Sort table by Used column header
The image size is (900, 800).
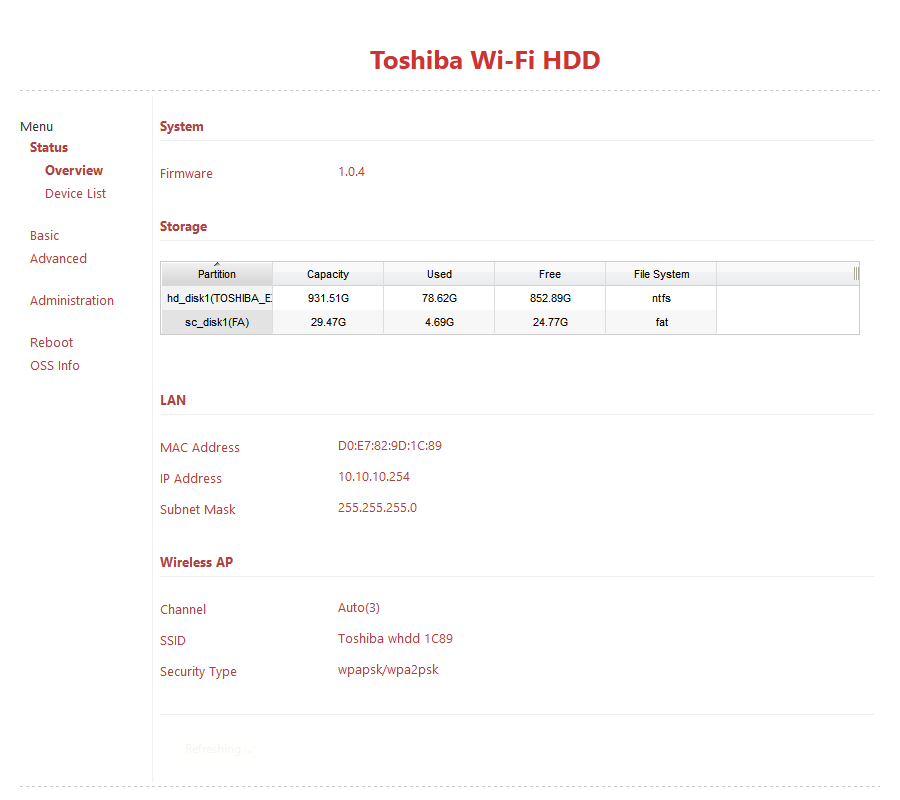[x=439, y=274]
